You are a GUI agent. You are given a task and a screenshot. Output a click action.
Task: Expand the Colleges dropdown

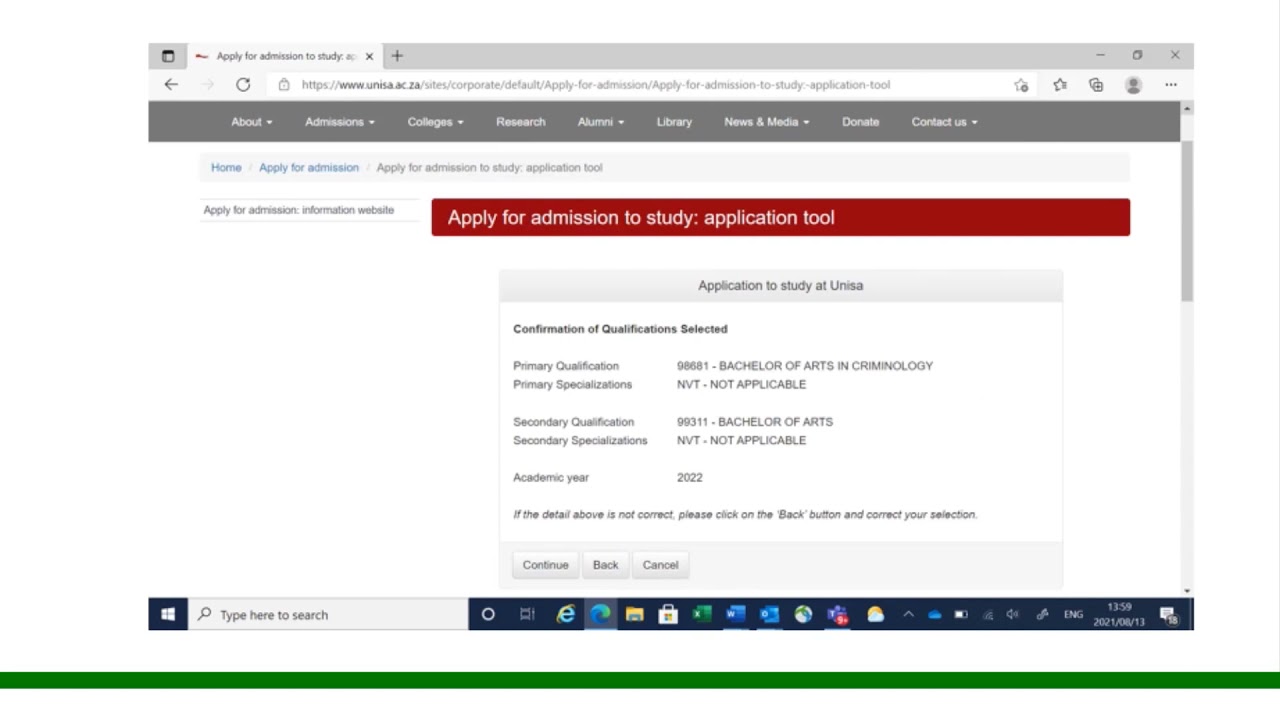tap(435, 122)
